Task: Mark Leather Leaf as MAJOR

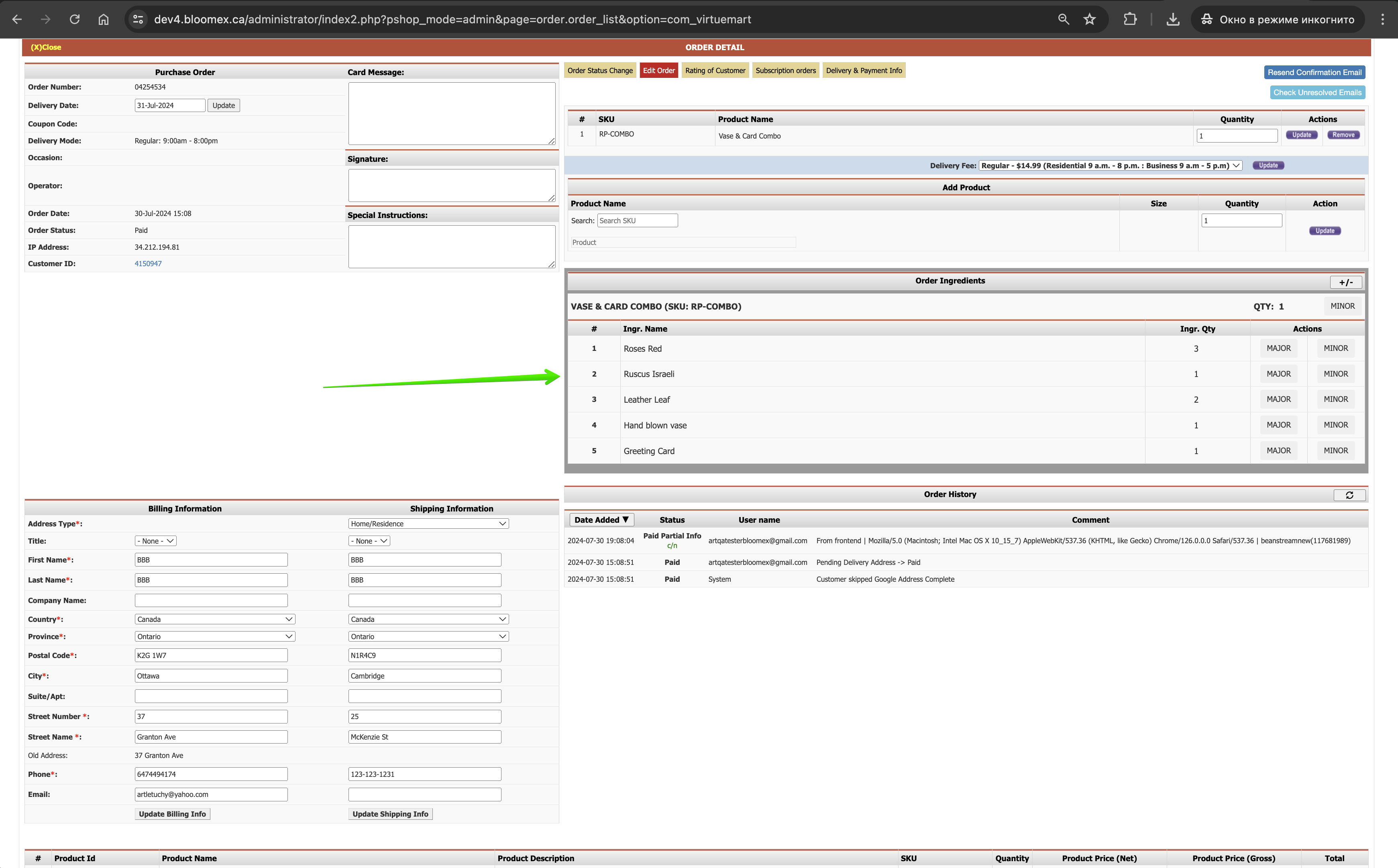Action: [1279, 399]
